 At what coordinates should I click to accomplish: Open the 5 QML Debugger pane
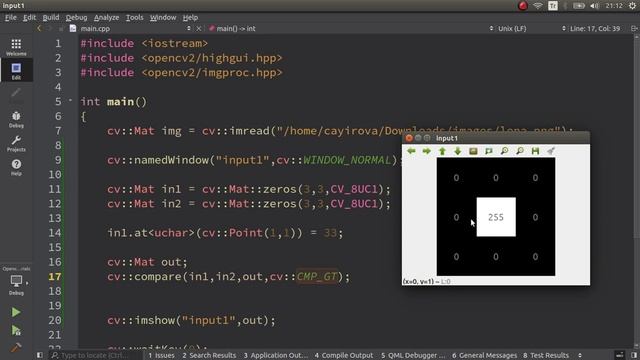(413, 355)
